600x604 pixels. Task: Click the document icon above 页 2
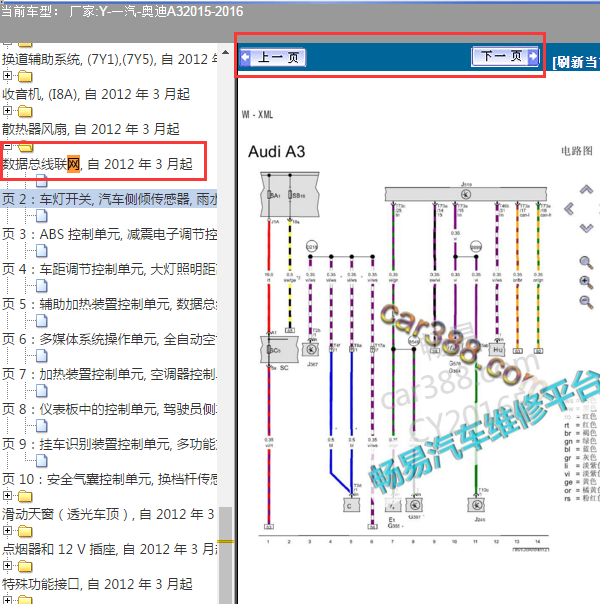tap(42, 181)
